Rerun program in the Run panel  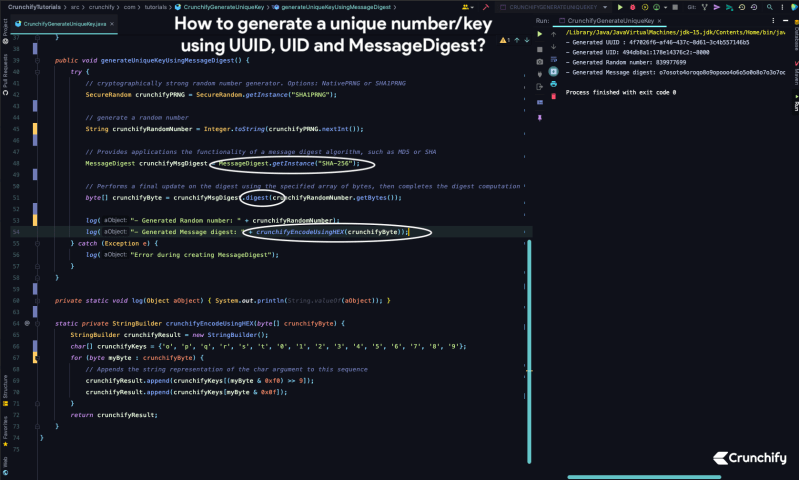pyautogui.click(x=540, y=34)
